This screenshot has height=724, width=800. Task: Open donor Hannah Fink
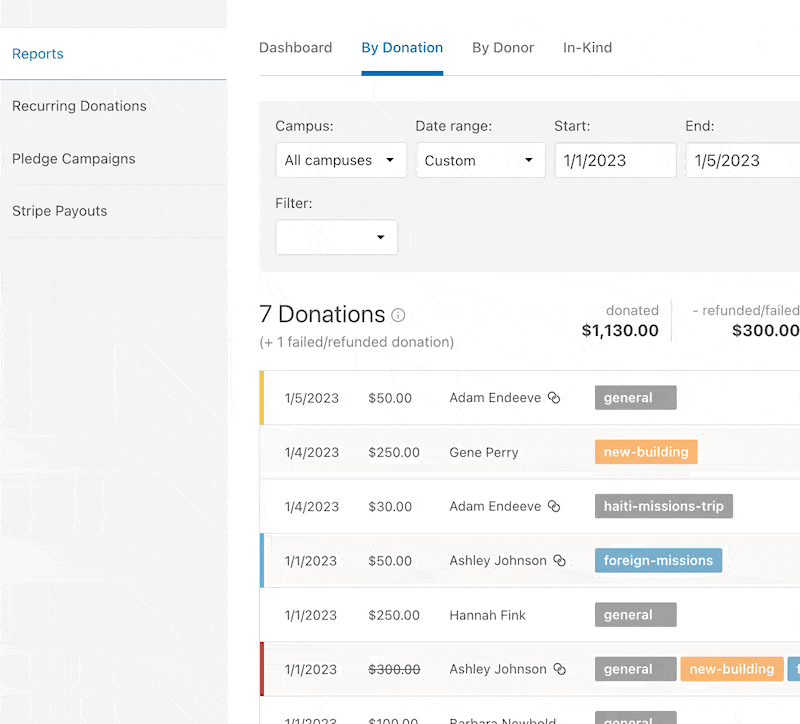(x=487, y=615)
